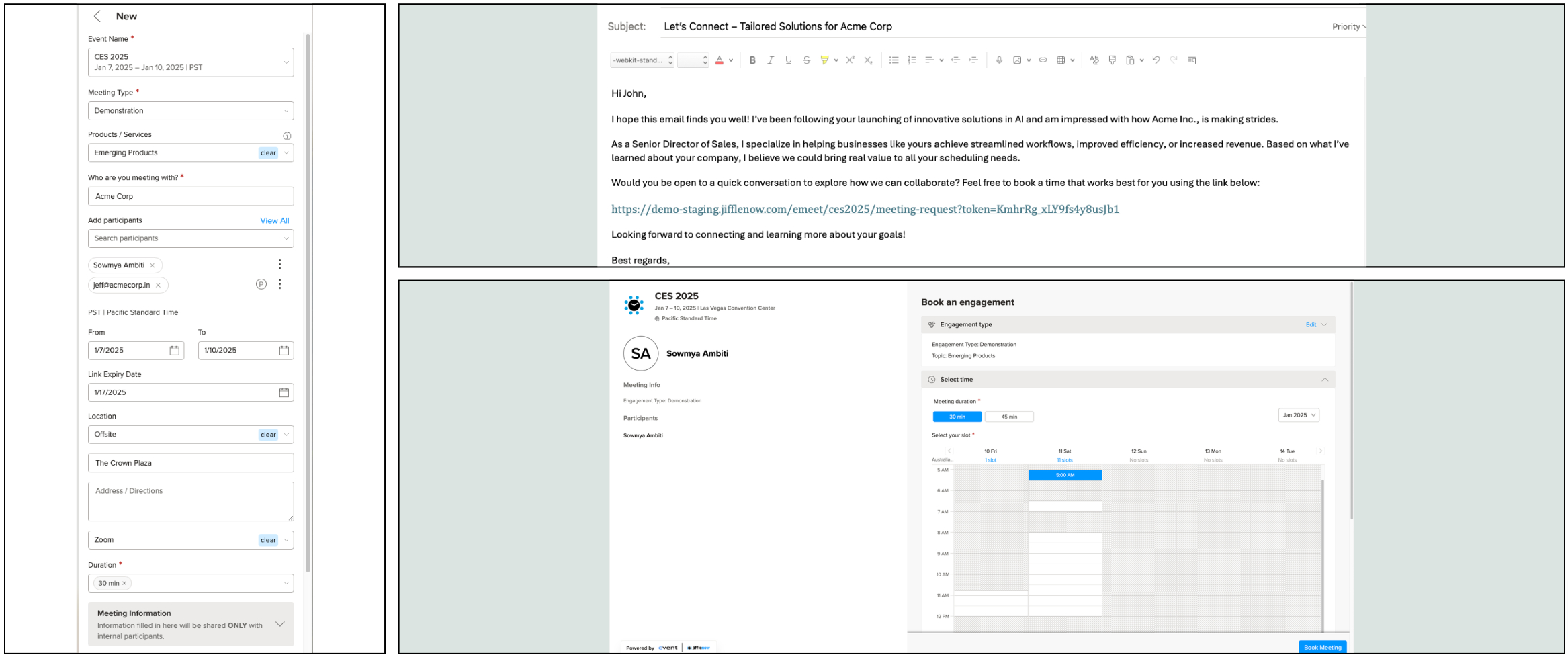This screenshot has width=1568, height=657.
Task: Show next days in slot calendar
Action: tap(1320, 451)
